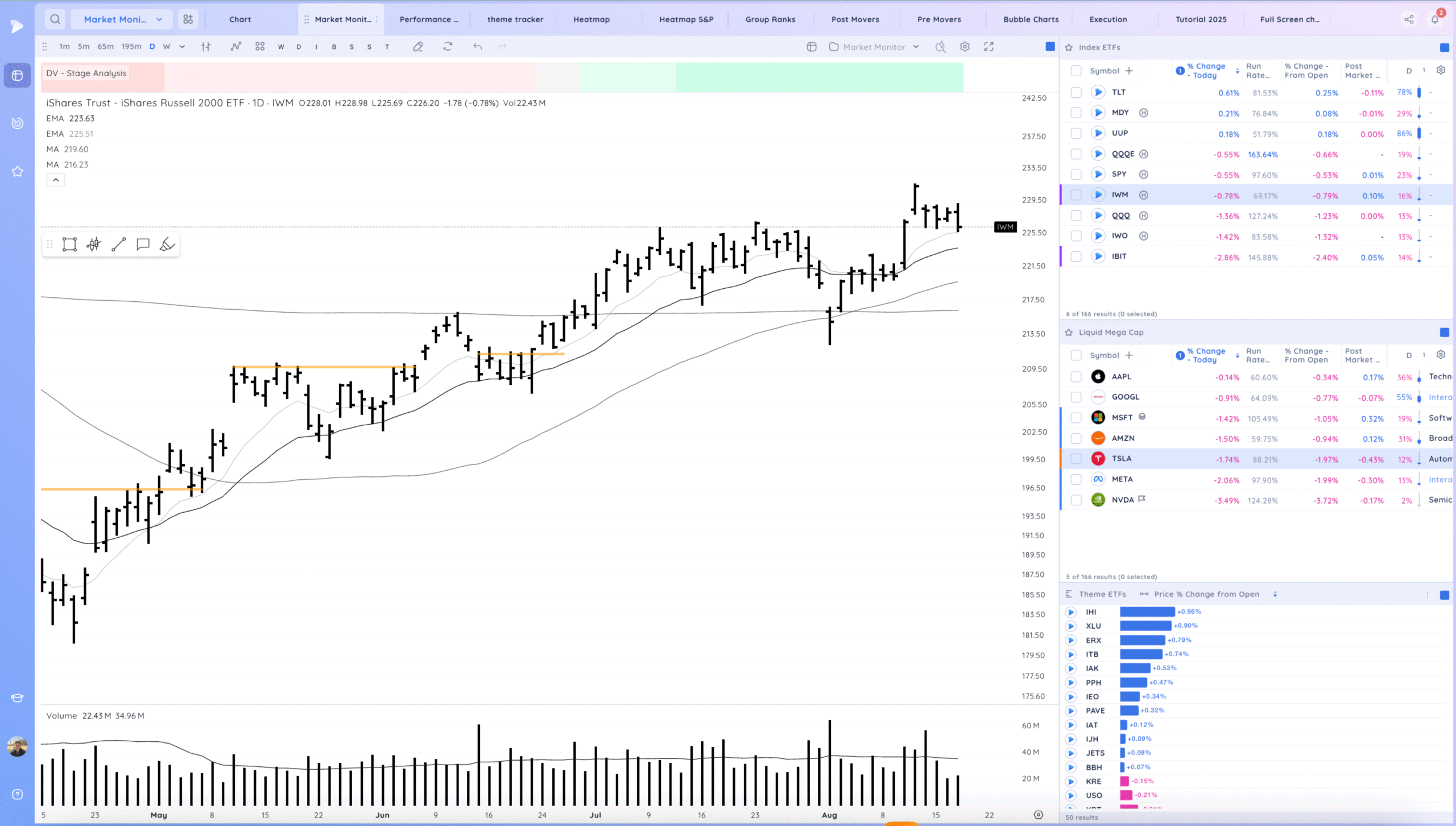Open the indicators icon in chart toolbar
This screenshot has width=1456, height=826.
(x=235, y=47)
